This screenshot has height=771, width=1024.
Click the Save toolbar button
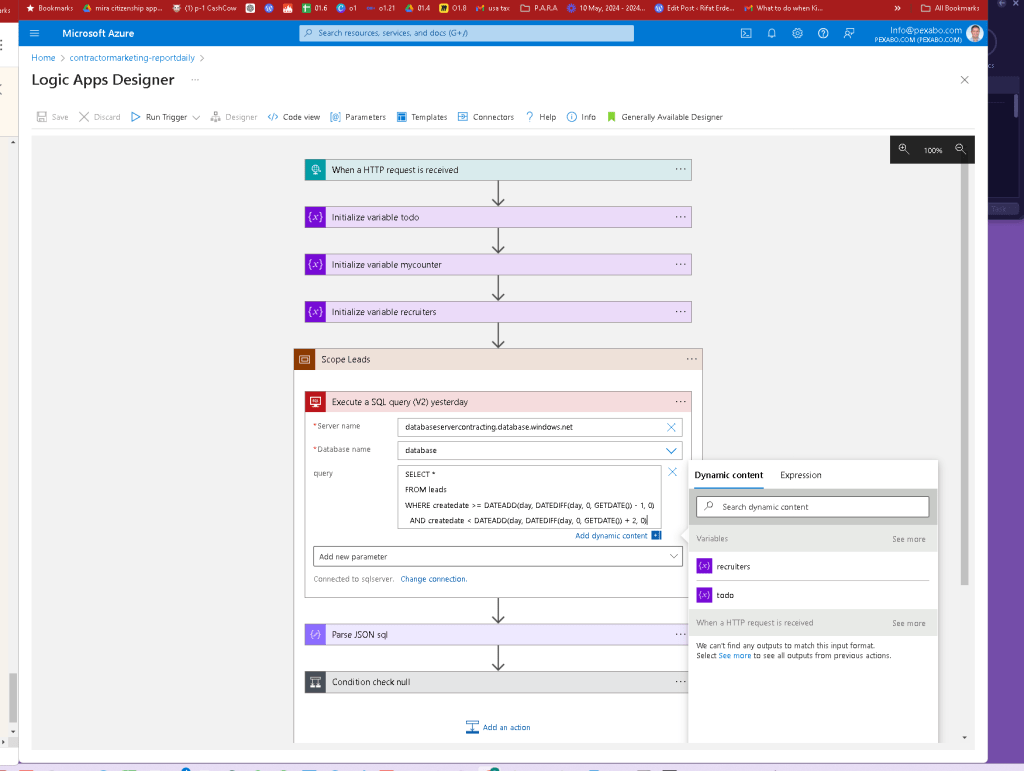point(52,117)
